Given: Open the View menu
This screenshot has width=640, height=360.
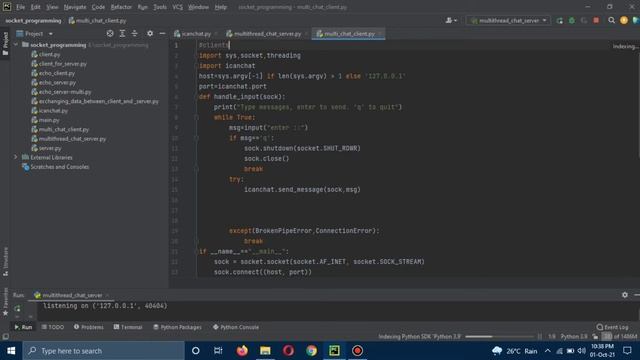Looking at the screenshot, I should 52,7.
